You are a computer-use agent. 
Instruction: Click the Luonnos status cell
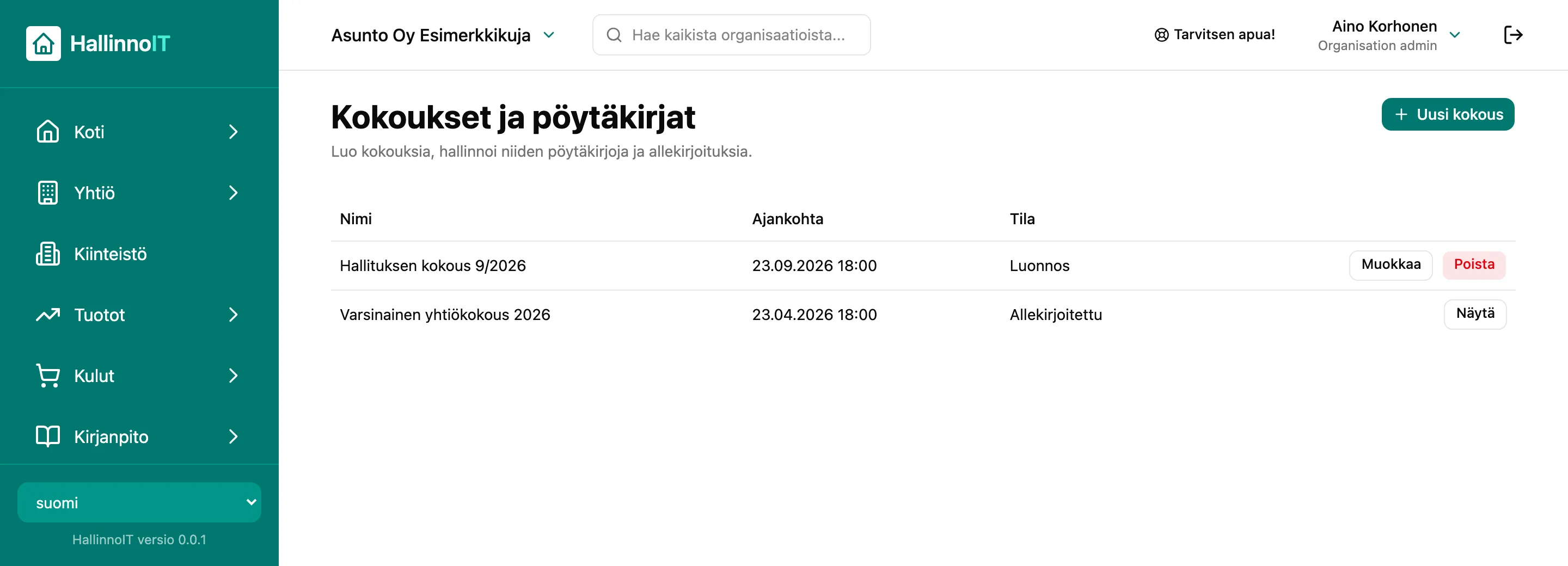[x=1039, y=266]
